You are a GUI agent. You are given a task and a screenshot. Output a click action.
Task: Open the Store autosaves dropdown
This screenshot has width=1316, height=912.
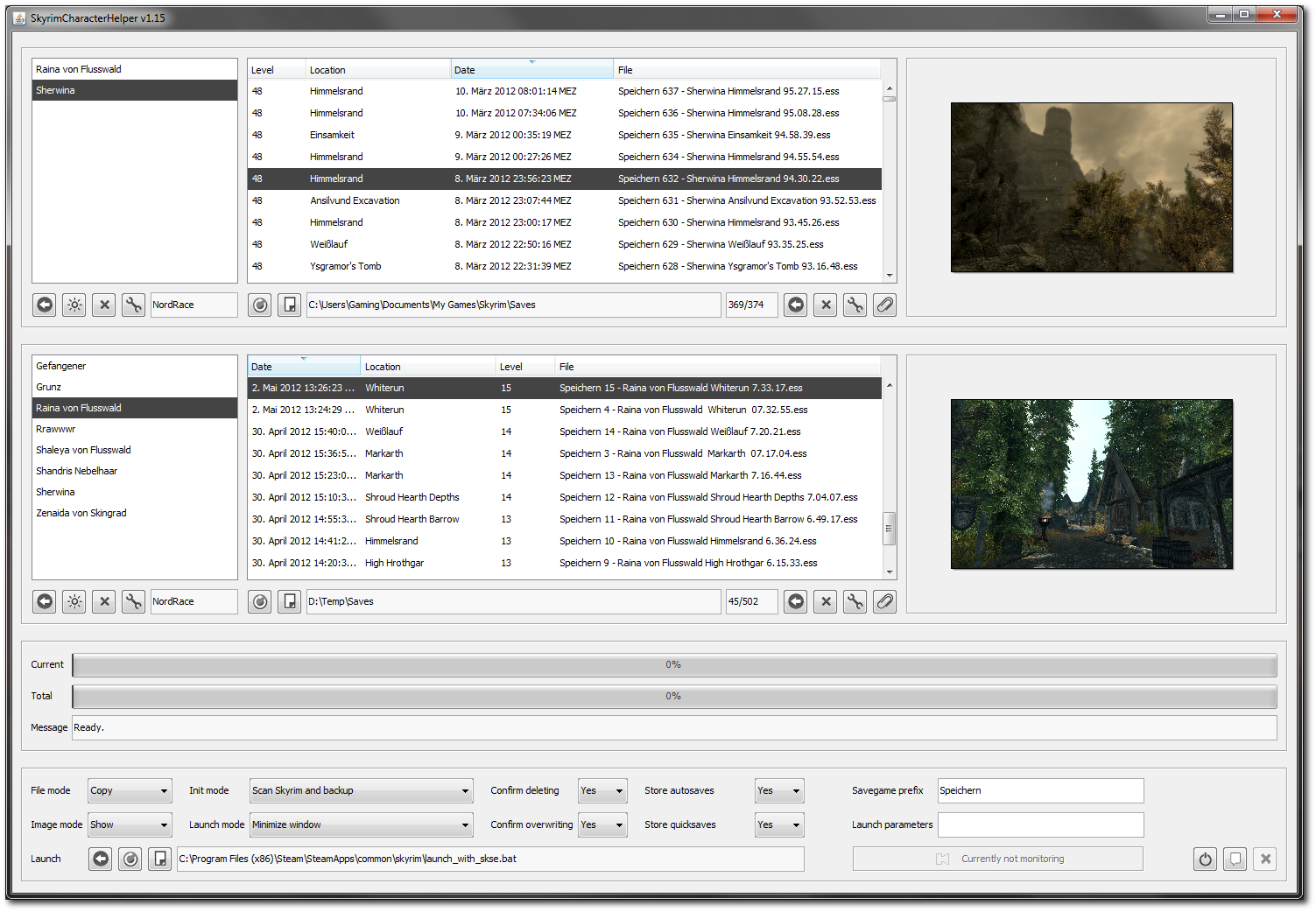pos(778,790)
